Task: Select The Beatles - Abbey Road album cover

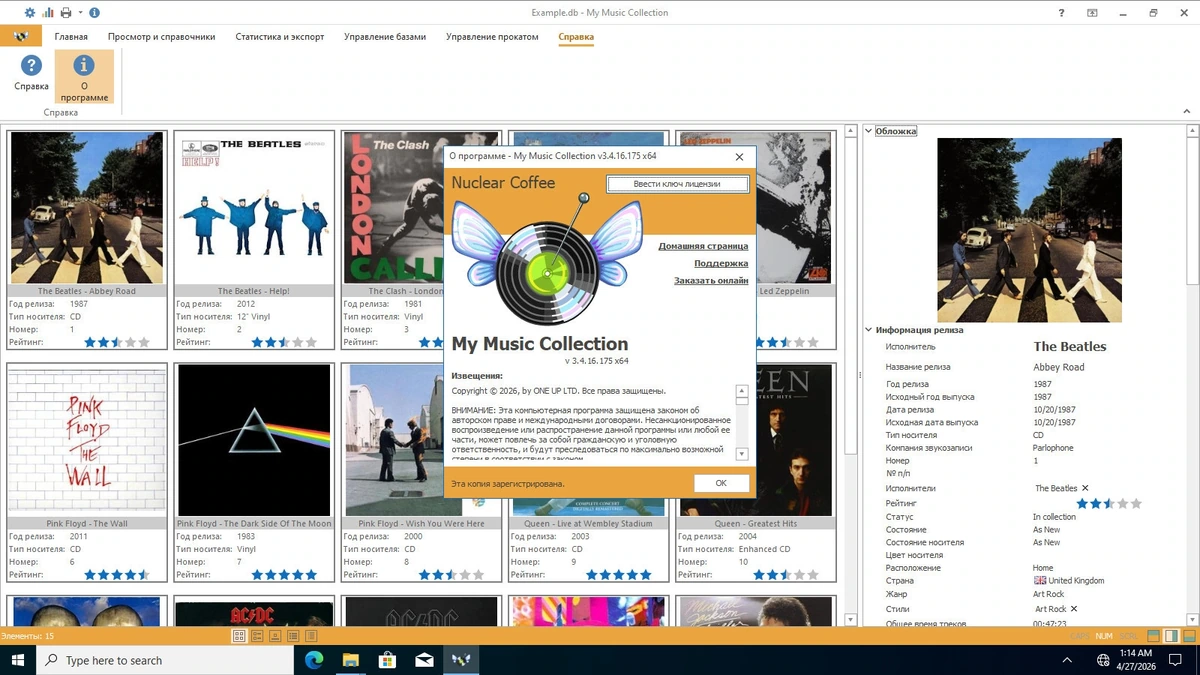Action: (86, 208)
